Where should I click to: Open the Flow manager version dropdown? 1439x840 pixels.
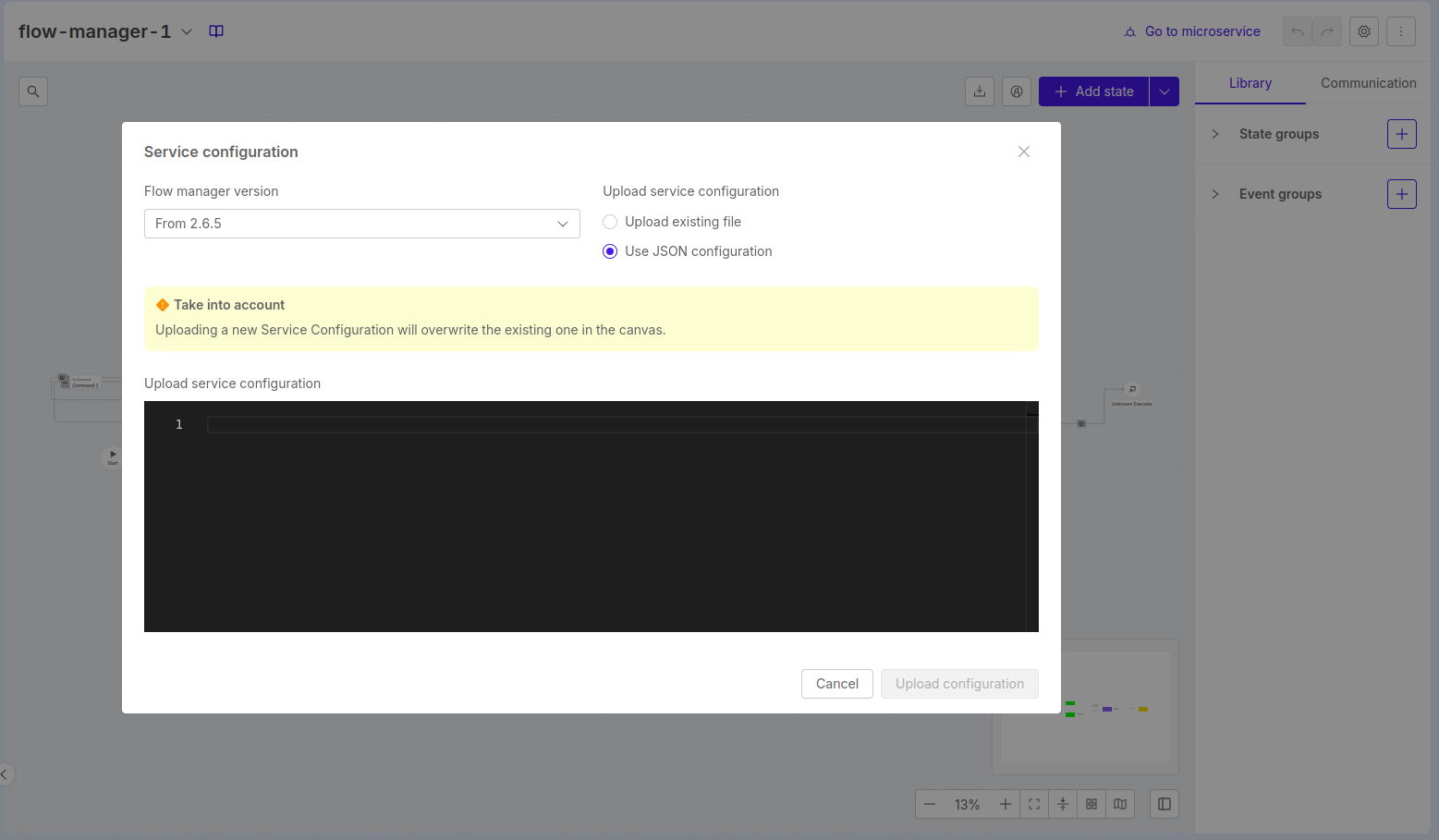pos(361,224)
